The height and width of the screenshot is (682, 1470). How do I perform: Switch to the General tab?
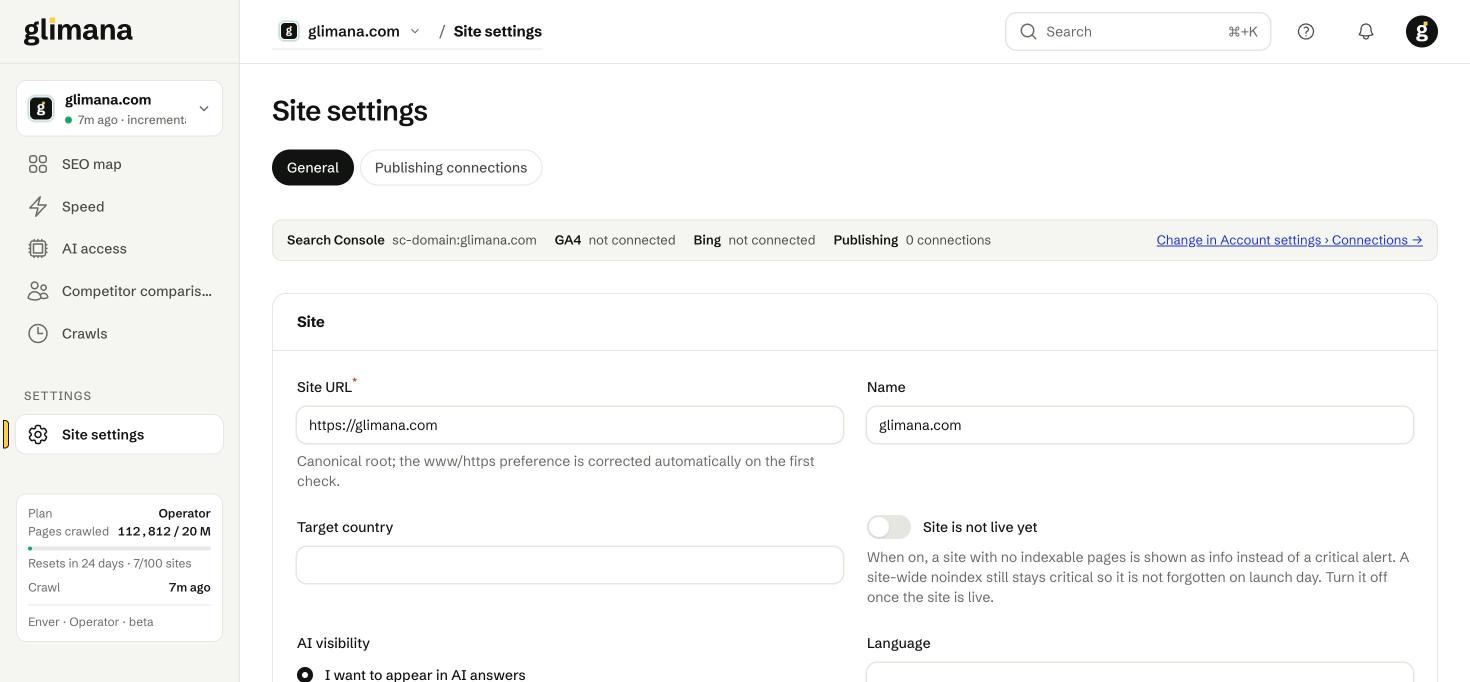click(x=313, y=167)
